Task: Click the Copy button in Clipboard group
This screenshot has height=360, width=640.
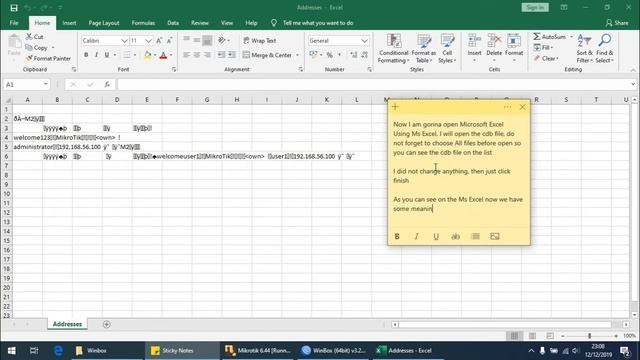Action: click(36, 48)
